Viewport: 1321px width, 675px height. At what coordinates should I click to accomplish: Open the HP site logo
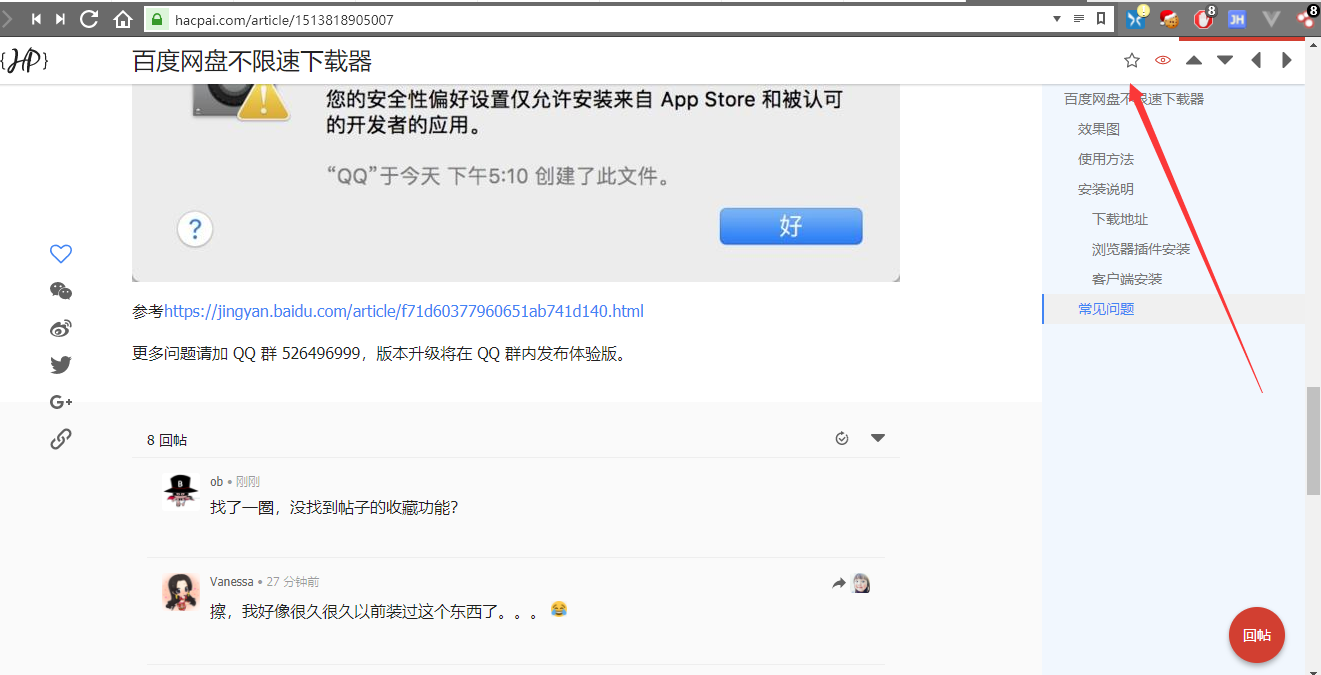(25, 61)
